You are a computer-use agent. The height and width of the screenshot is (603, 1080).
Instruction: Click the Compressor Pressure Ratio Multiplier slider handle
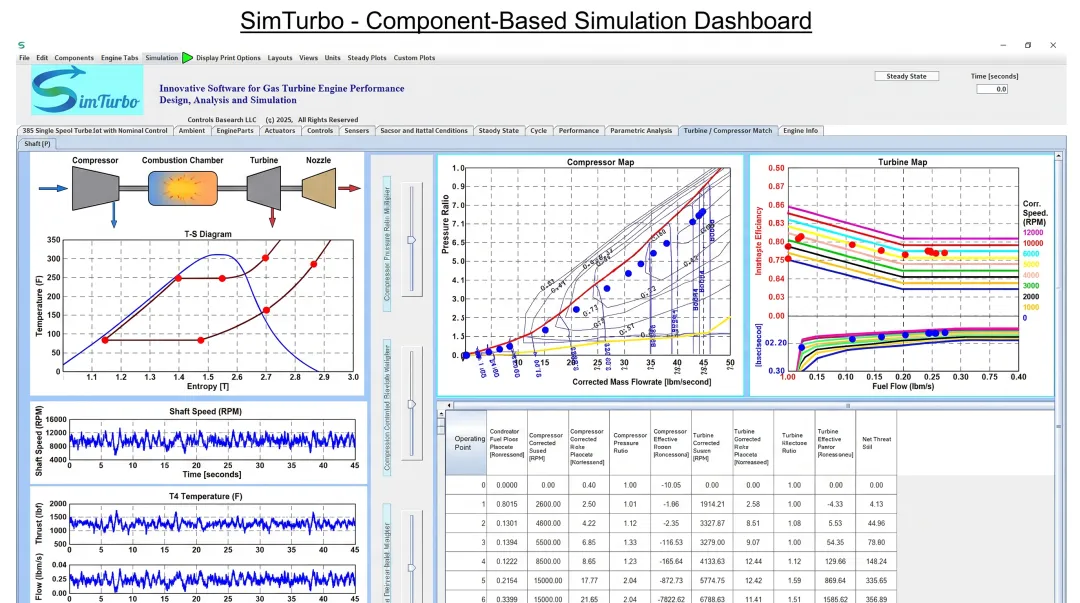411,240
